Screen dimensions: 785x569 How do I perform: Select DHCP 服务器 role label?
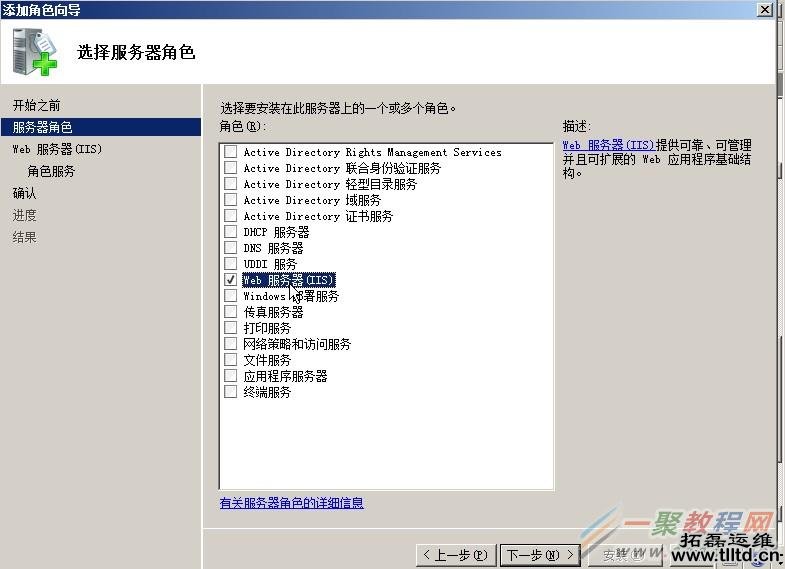tap(276, 232)
